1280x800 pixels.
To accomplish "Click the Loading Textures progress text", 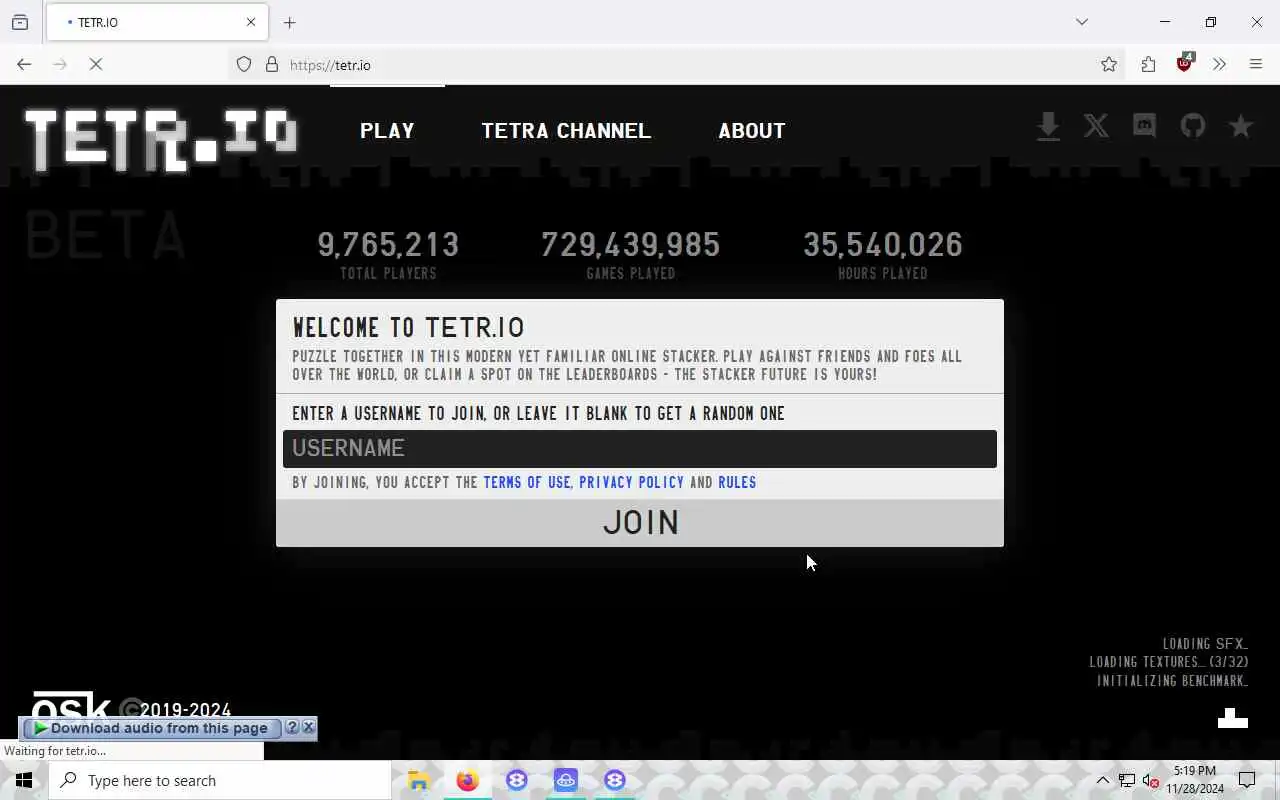I will click(1169, 662).
